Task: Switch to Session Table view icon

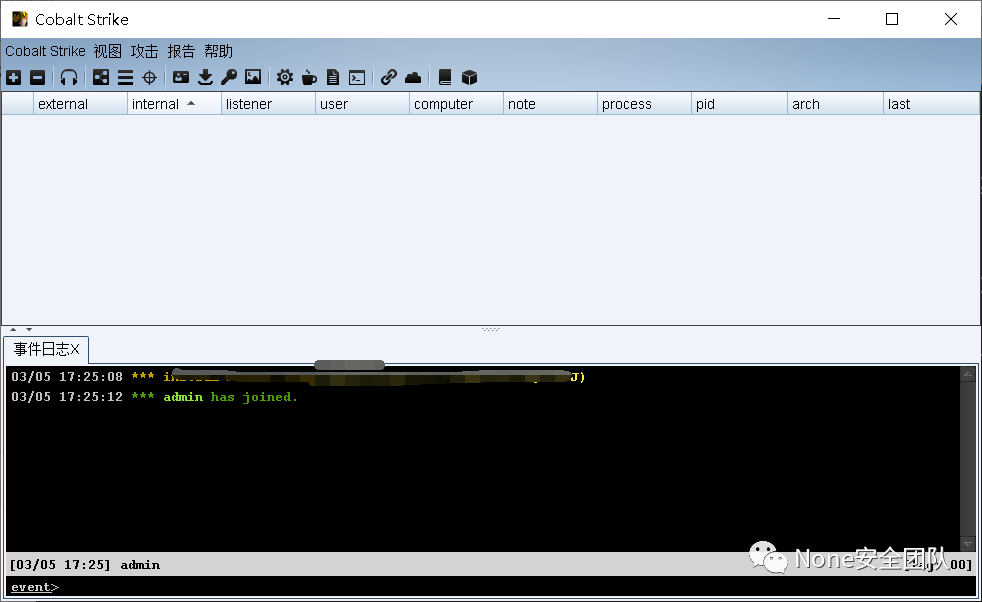Action: click(x=125, y=78)
